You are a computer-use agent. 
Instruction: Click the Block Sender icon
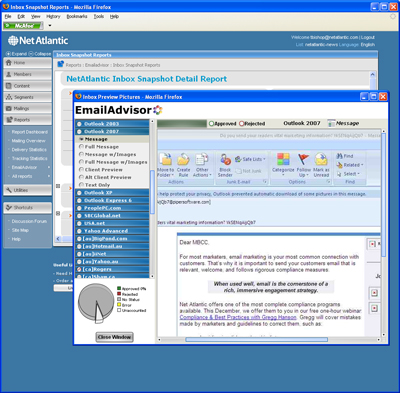225,159
